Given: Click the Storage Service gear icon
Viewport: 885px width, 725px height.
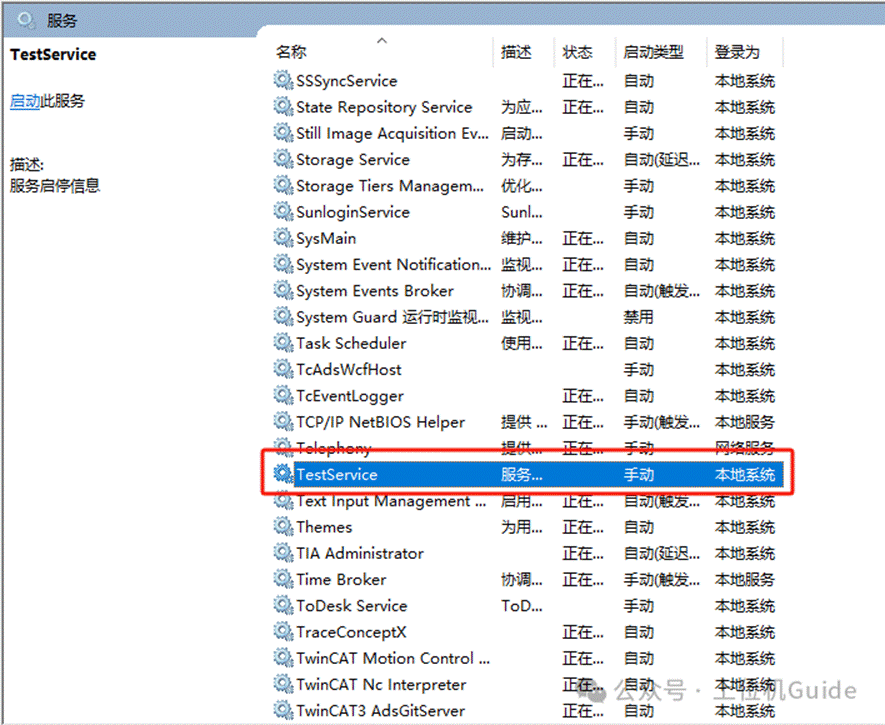Looking at the screenshot, I should coord(283,159).
